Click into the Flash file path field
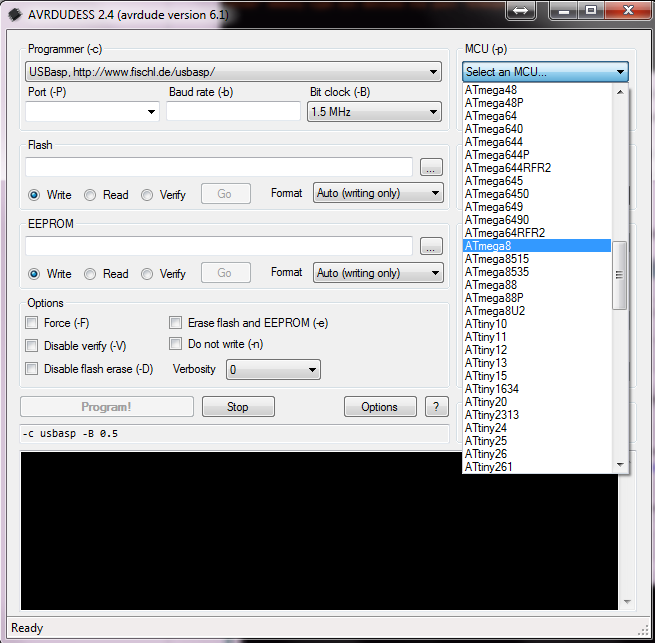Viewport: 655px width, 643px height. 219,167
